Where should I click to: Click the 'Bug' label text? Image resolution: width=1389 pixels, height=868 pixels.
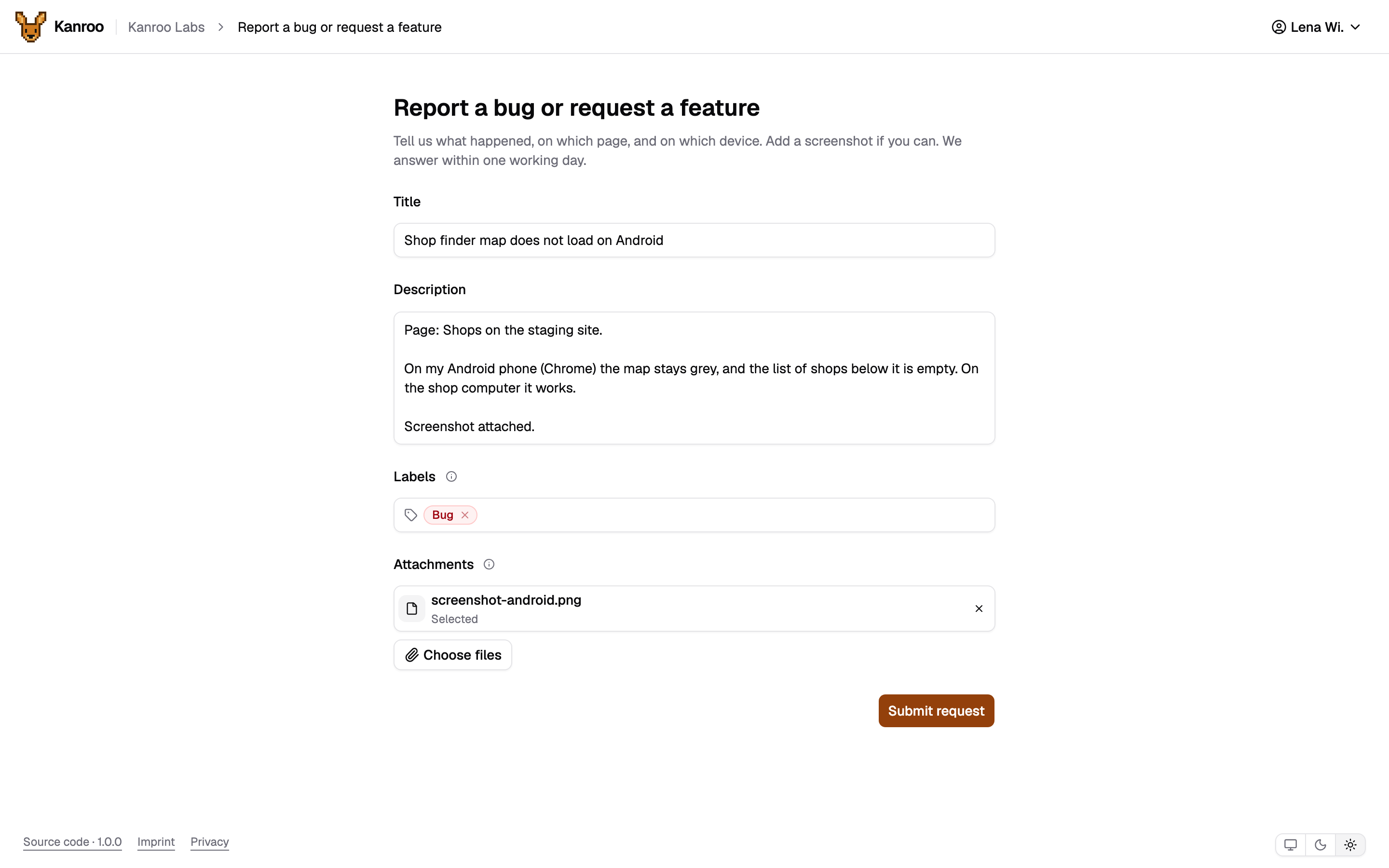[x=443, y=515]
